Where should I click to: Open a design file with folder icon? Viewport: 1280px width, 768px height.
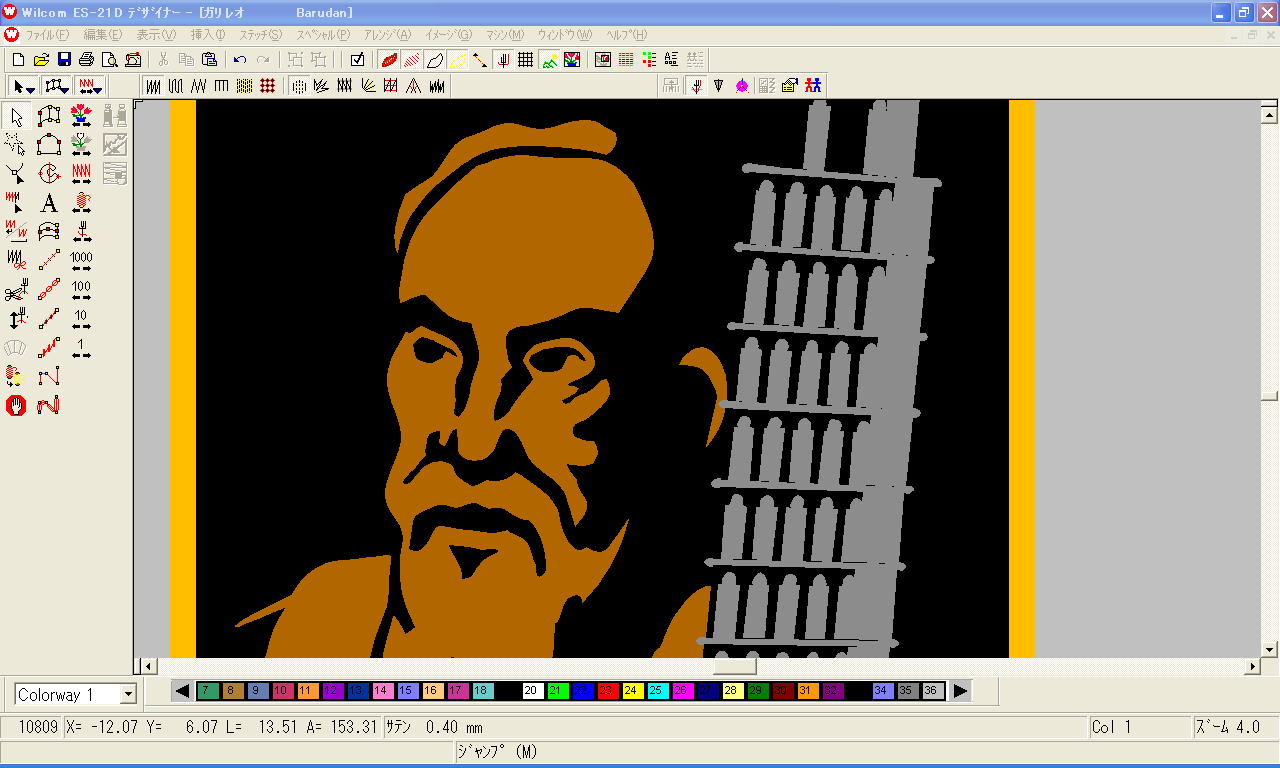pyautogui.click(x=41, y=60)
